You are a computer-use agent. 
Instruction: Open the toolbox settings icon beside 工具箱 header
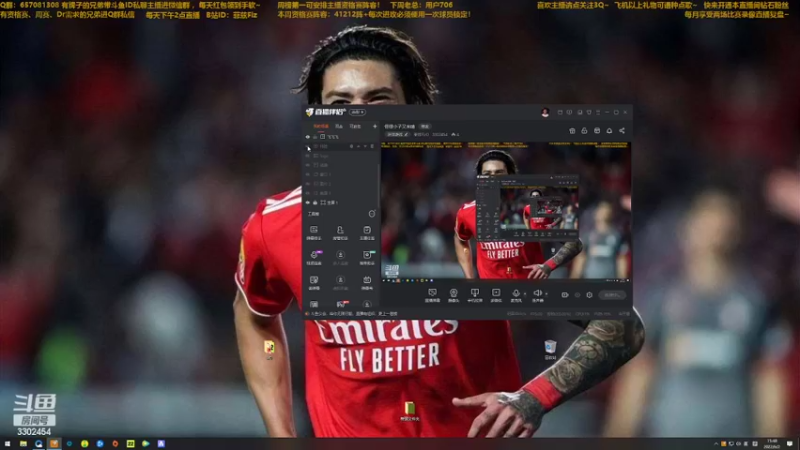pyautogui.click(x=372, y=214)
